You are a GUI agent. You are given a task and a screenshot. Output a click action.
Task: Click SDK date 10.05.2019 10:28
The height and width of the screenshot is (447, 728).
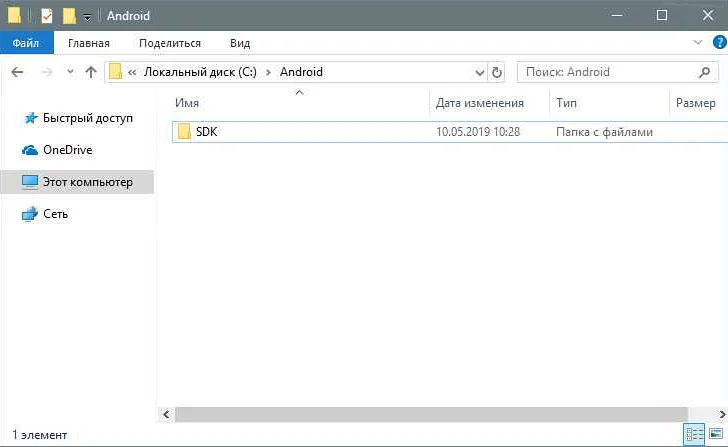[x=478, y=132]
